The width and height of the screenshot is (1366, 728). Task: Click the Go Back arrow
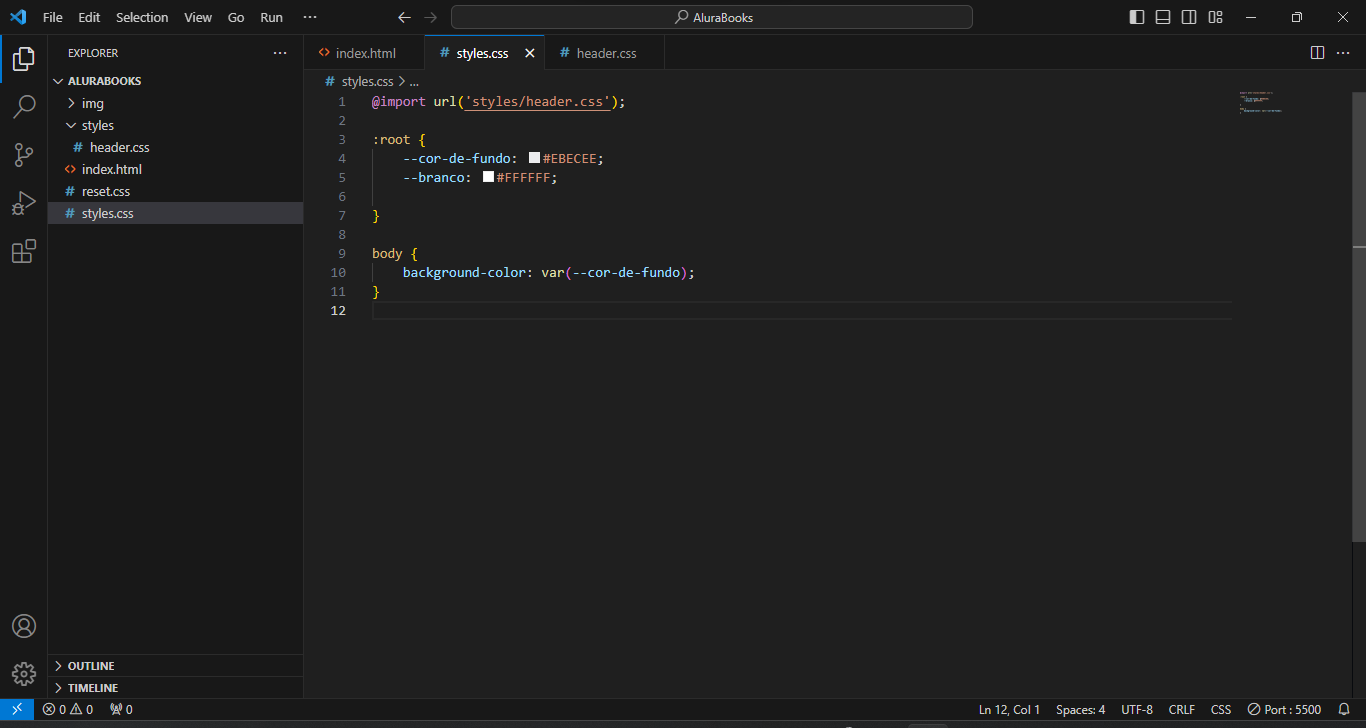404,17
